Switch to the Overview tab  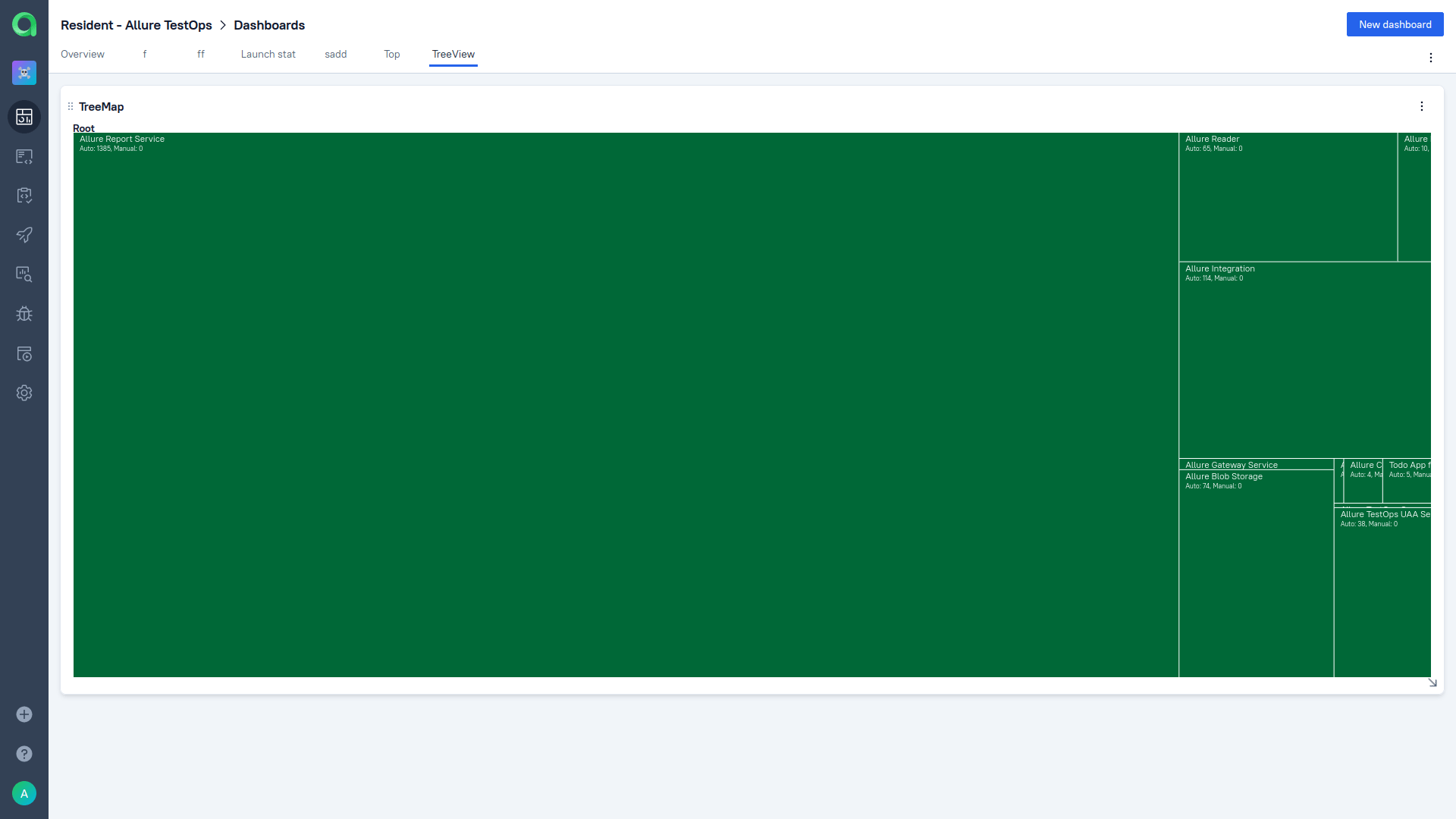82,54
